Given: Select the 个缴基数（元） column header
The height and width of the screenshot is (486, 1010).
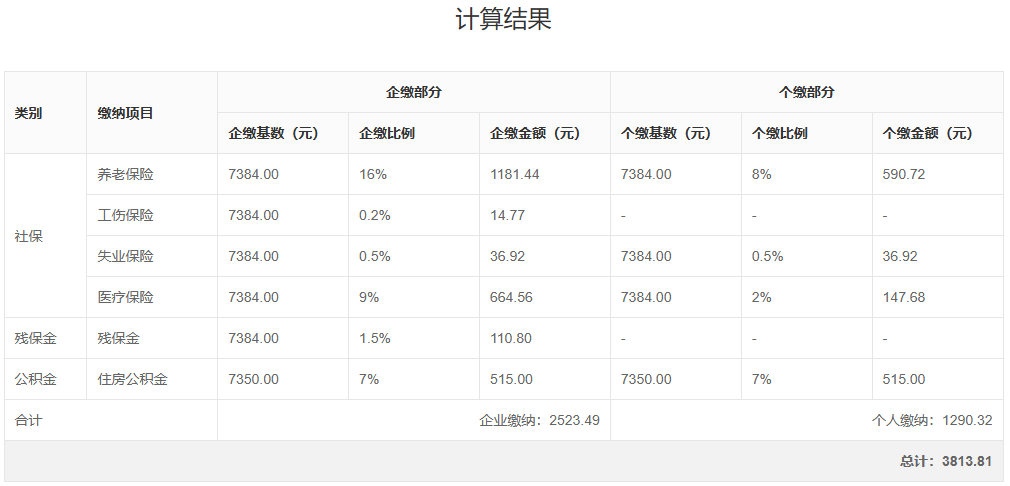Looking at the screenshot, I should [x=666, y=133].
